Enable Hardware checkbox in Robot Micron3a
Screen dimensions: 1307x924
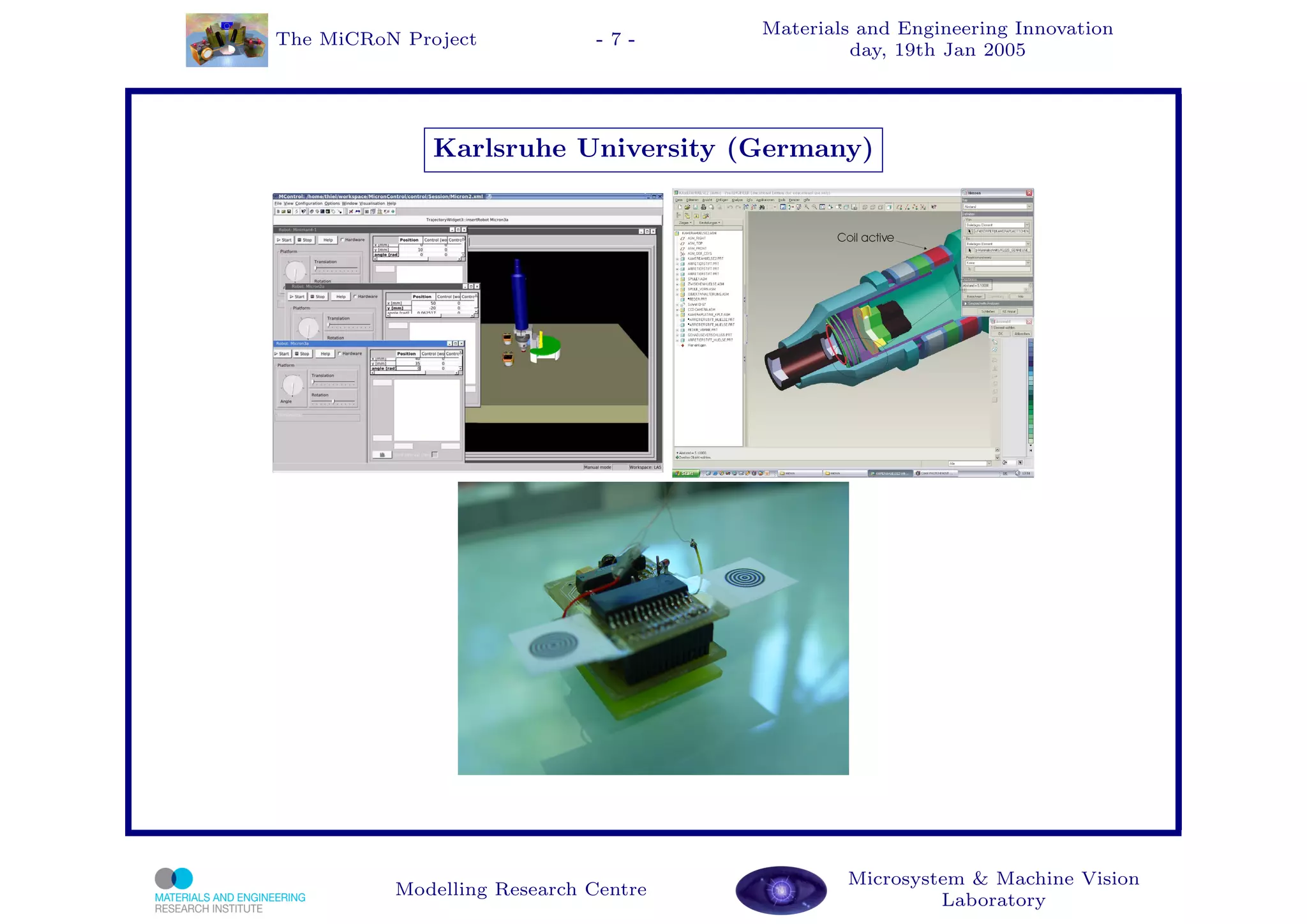point(340,354)
